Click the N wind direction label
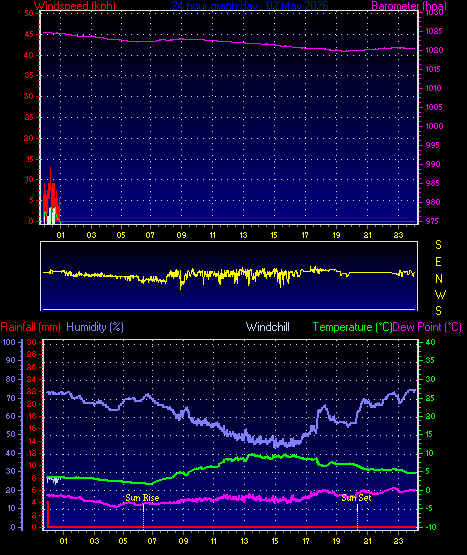 [439, 279]
